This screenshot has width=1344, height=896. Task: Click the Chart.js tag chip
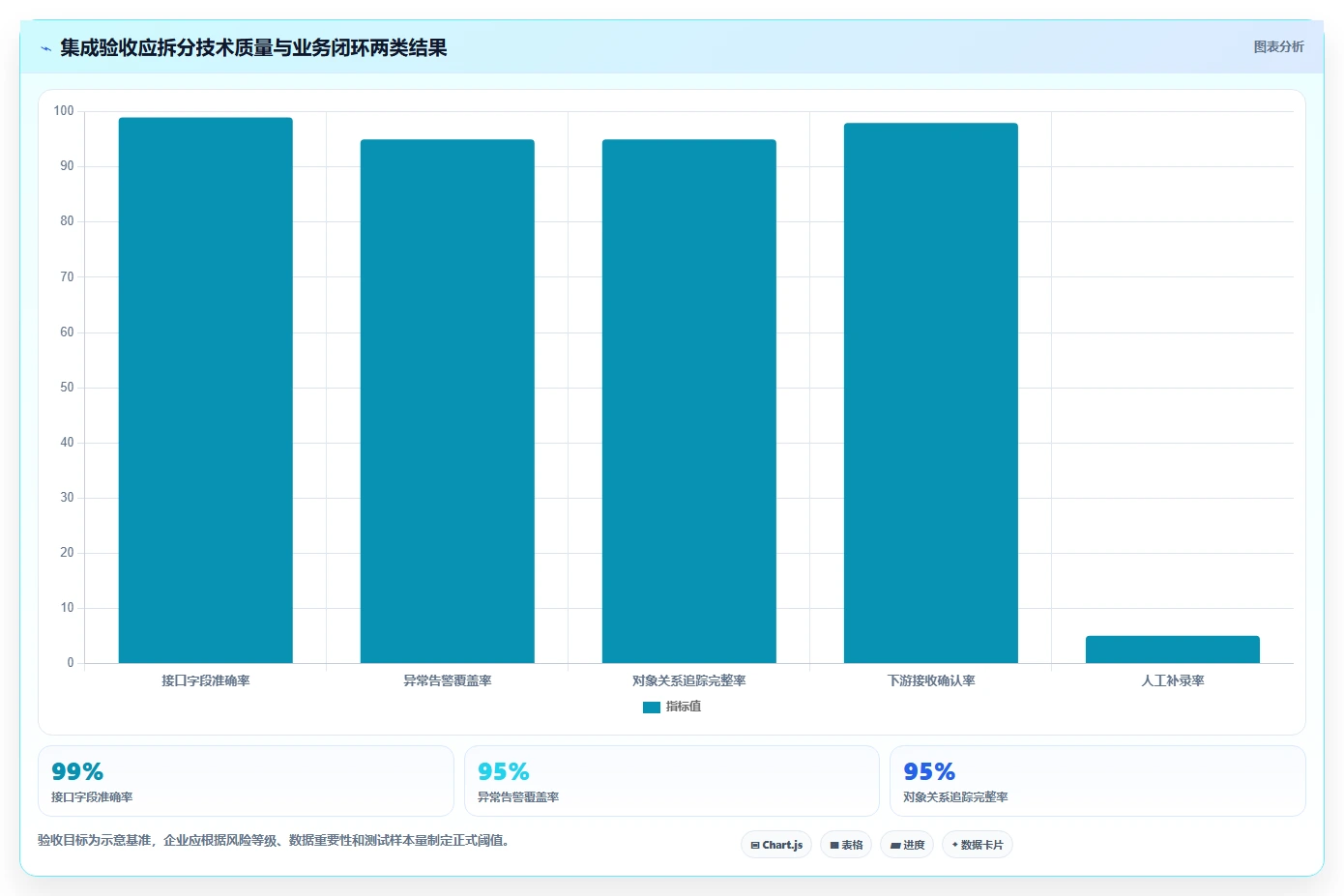pyautogui.click(x=776, y=845)
